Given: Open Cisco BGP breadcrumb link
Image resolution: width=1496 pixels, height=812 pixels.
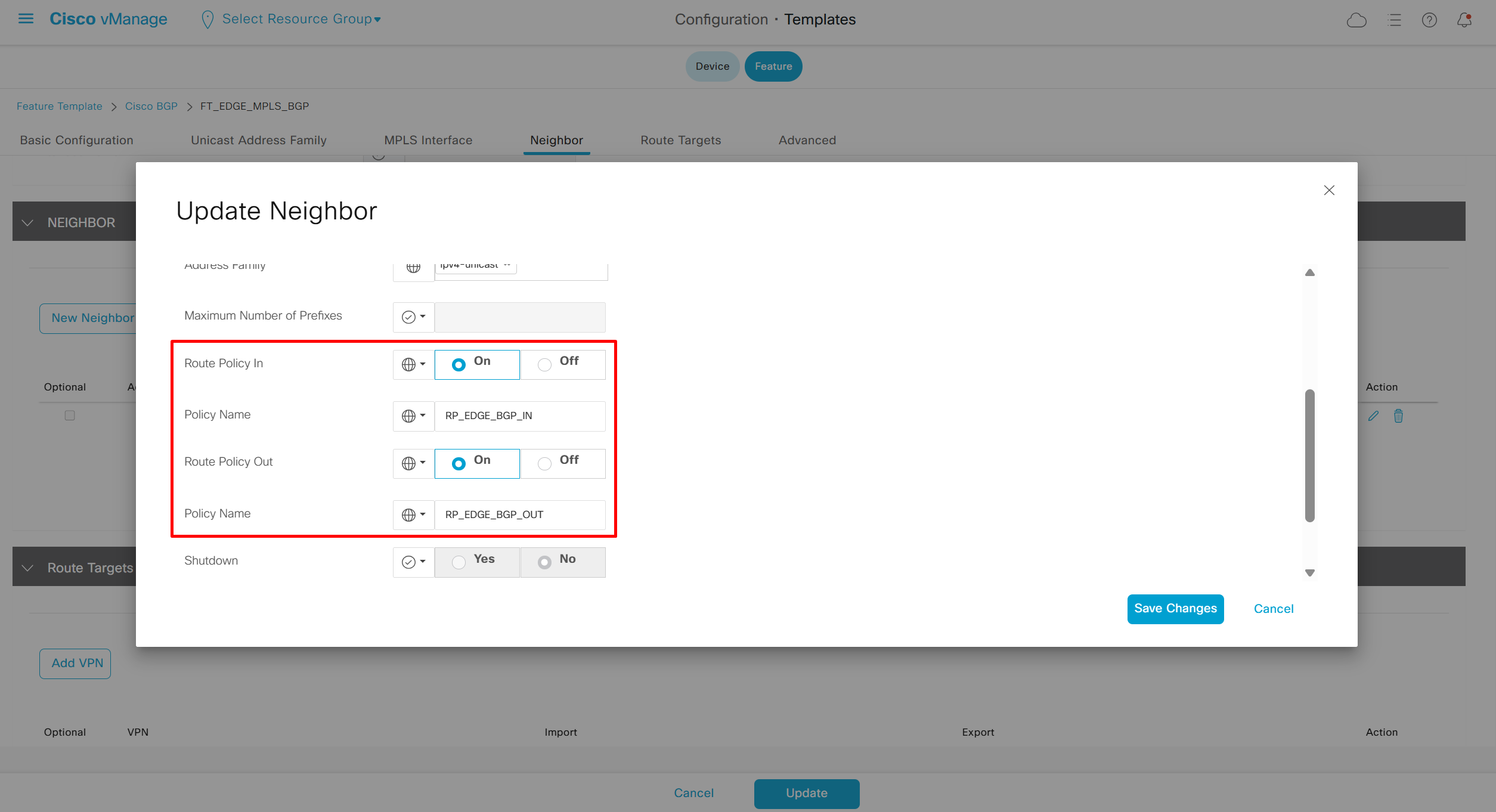Looking at the screenshot, I should (x=151, y=106).
